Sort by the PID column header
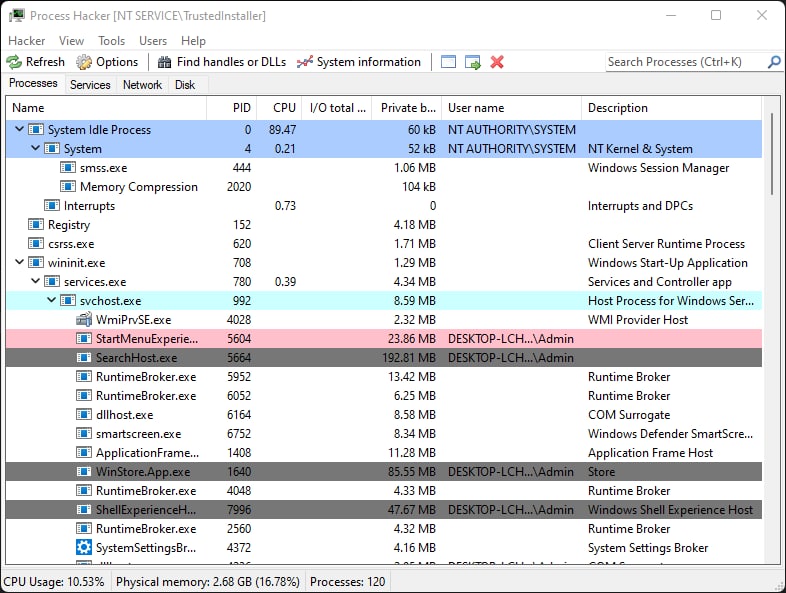Viewport: 786px width, 593px height. (x=232, y=108)
